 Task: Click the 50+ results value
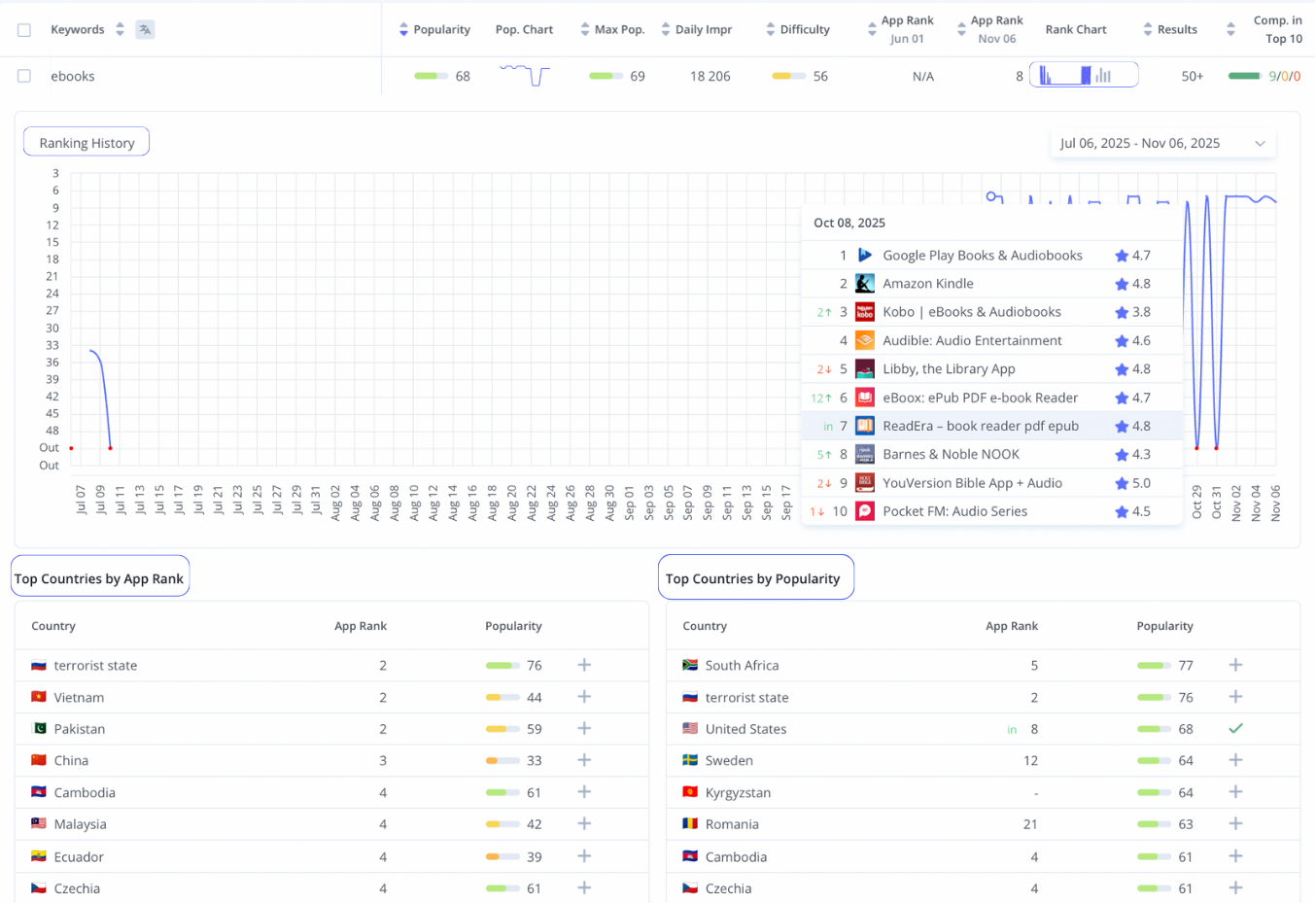[1193, 76]
